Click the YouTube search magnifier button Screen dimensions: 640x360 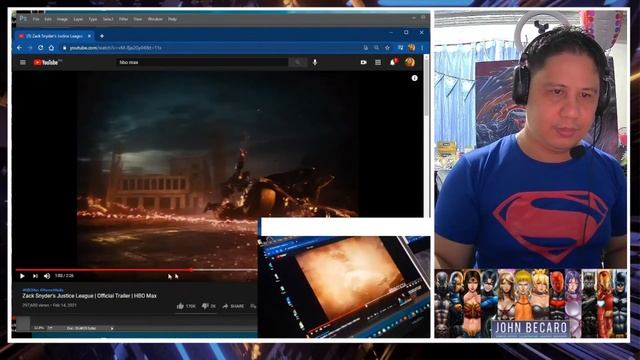(x=298, y=62)
